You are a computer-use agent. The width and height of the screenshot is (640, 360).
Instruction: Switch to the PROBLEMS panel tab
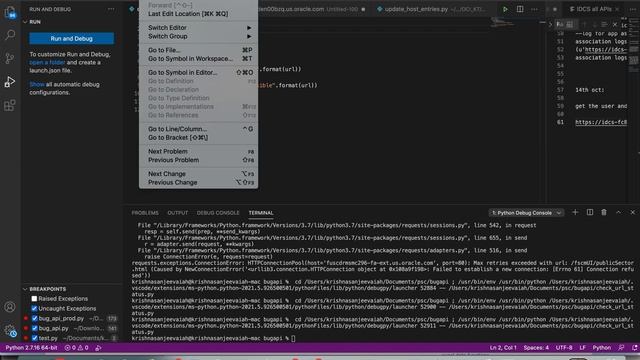[x=145, y=213]
